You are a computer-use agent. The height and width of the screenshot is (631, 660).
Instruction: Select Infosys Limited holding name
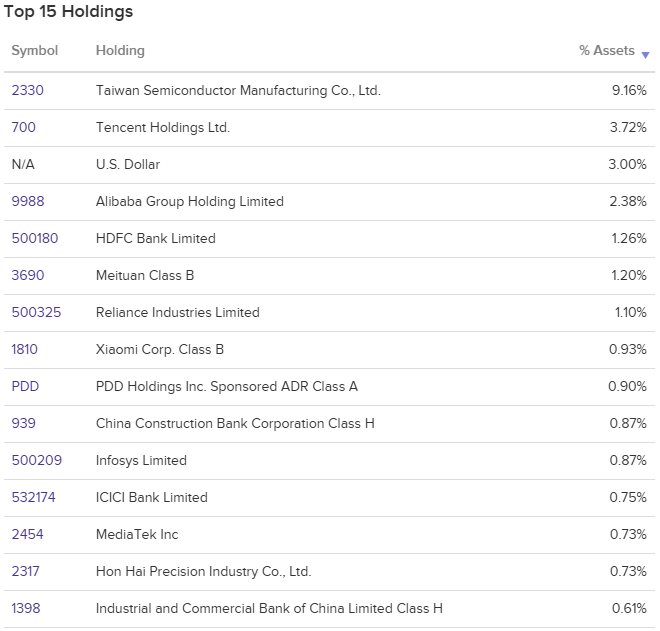click(141, 461)
